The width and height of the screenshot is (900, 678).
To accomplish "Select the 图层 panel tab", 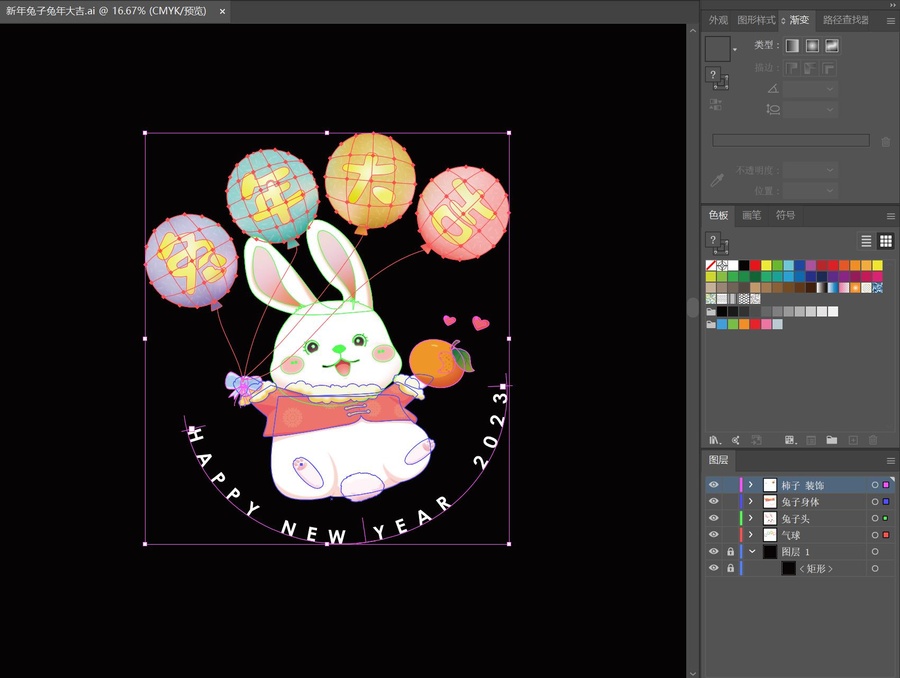I will [x=718, y=460].
